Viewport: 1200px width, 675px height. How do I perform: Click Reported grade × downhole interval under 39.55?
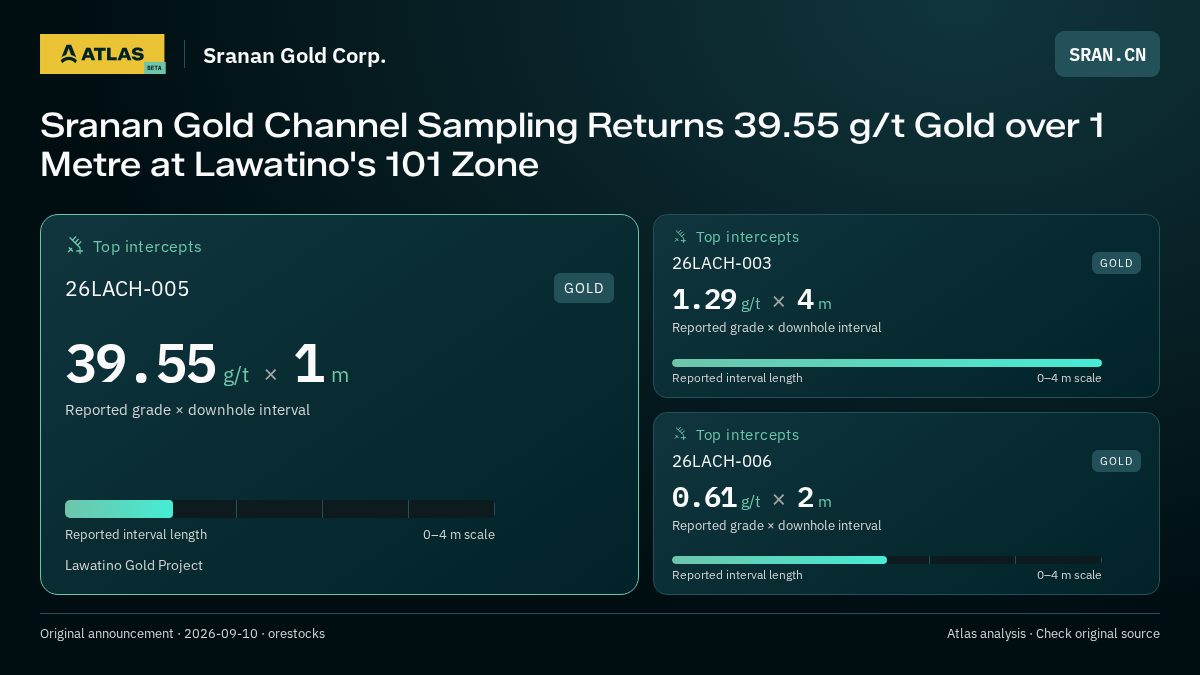pyautogui.click(x=187, y=410)
